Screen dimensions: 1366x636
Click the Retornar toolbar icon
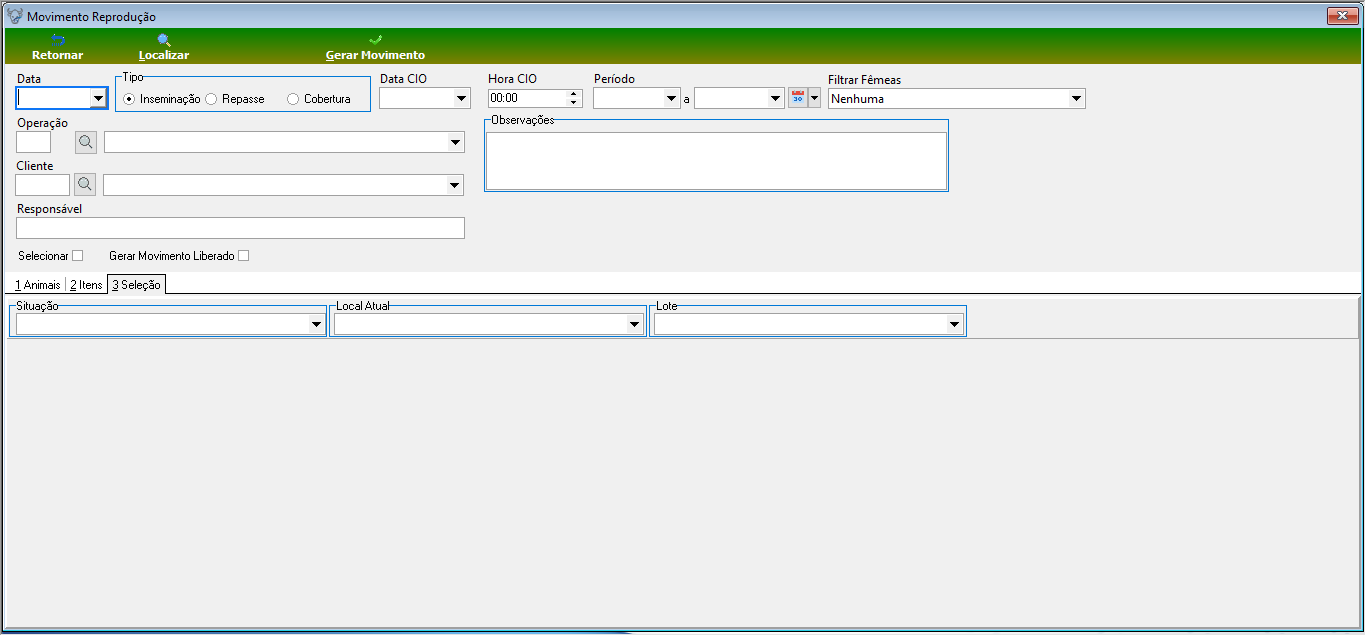pyautogui.click(x=57, y=40)
